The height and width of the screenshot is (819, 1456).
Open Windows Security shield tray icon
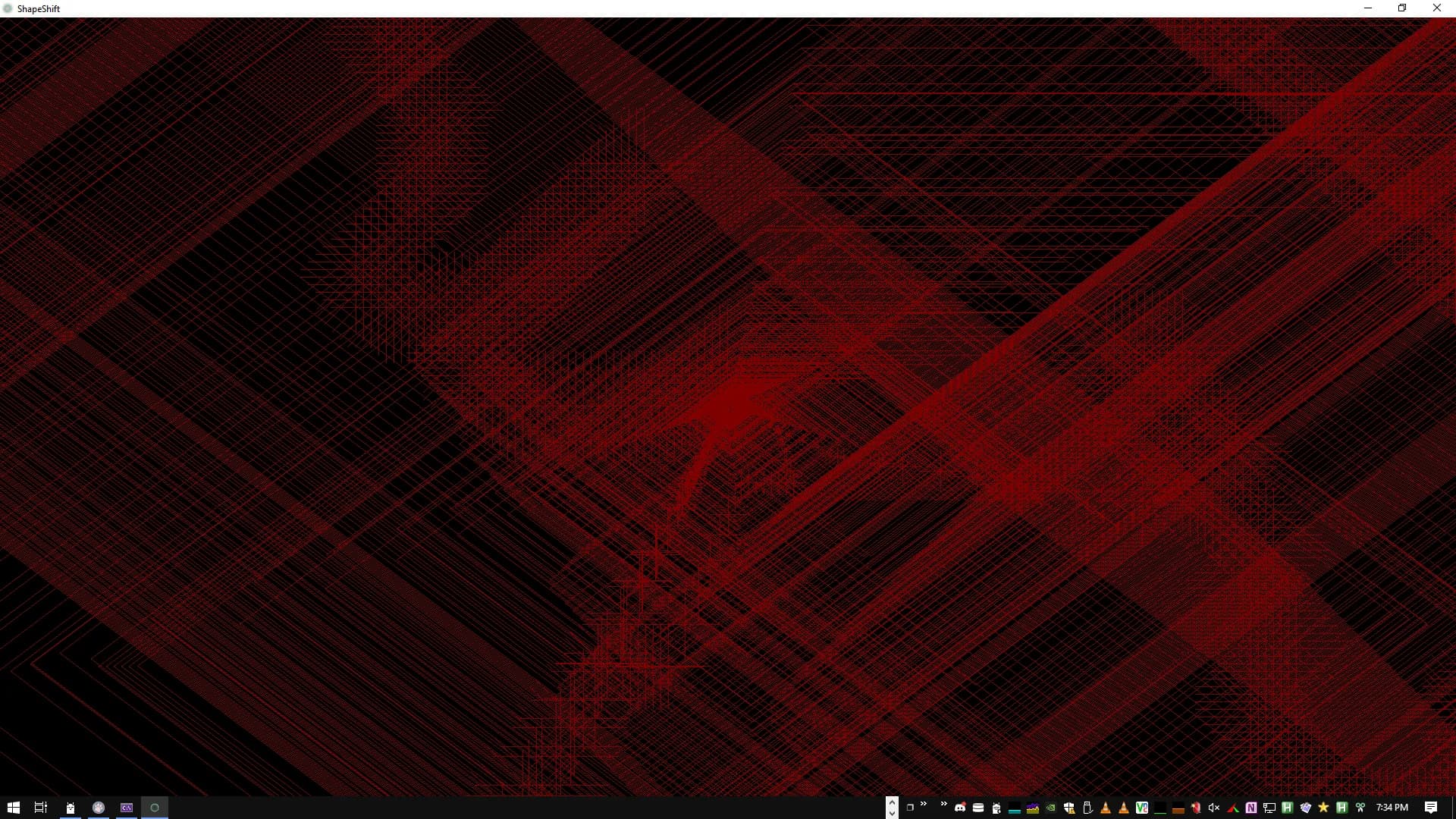tap(1069, 808)
